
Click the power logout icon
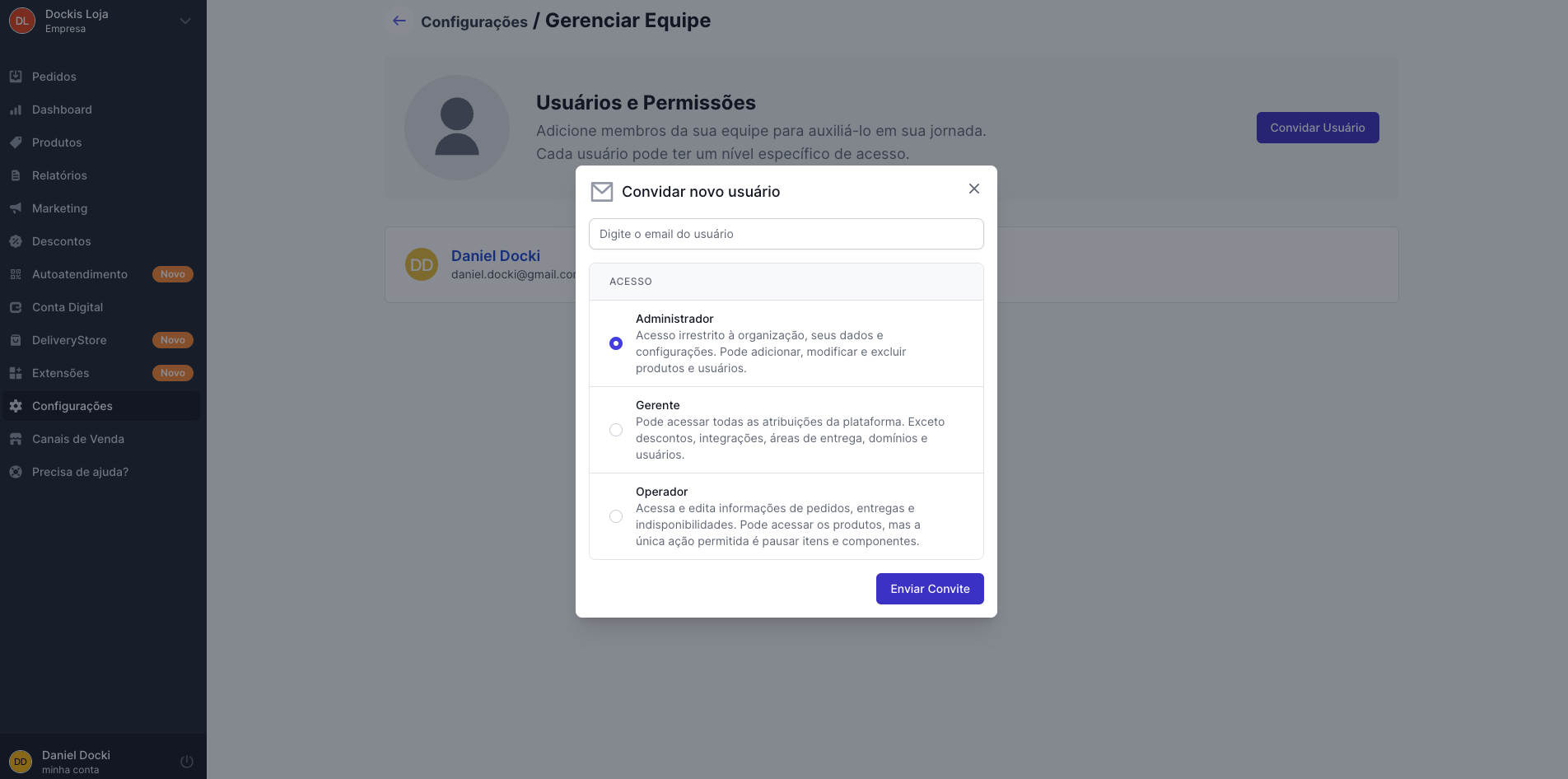tap(187, 762)
